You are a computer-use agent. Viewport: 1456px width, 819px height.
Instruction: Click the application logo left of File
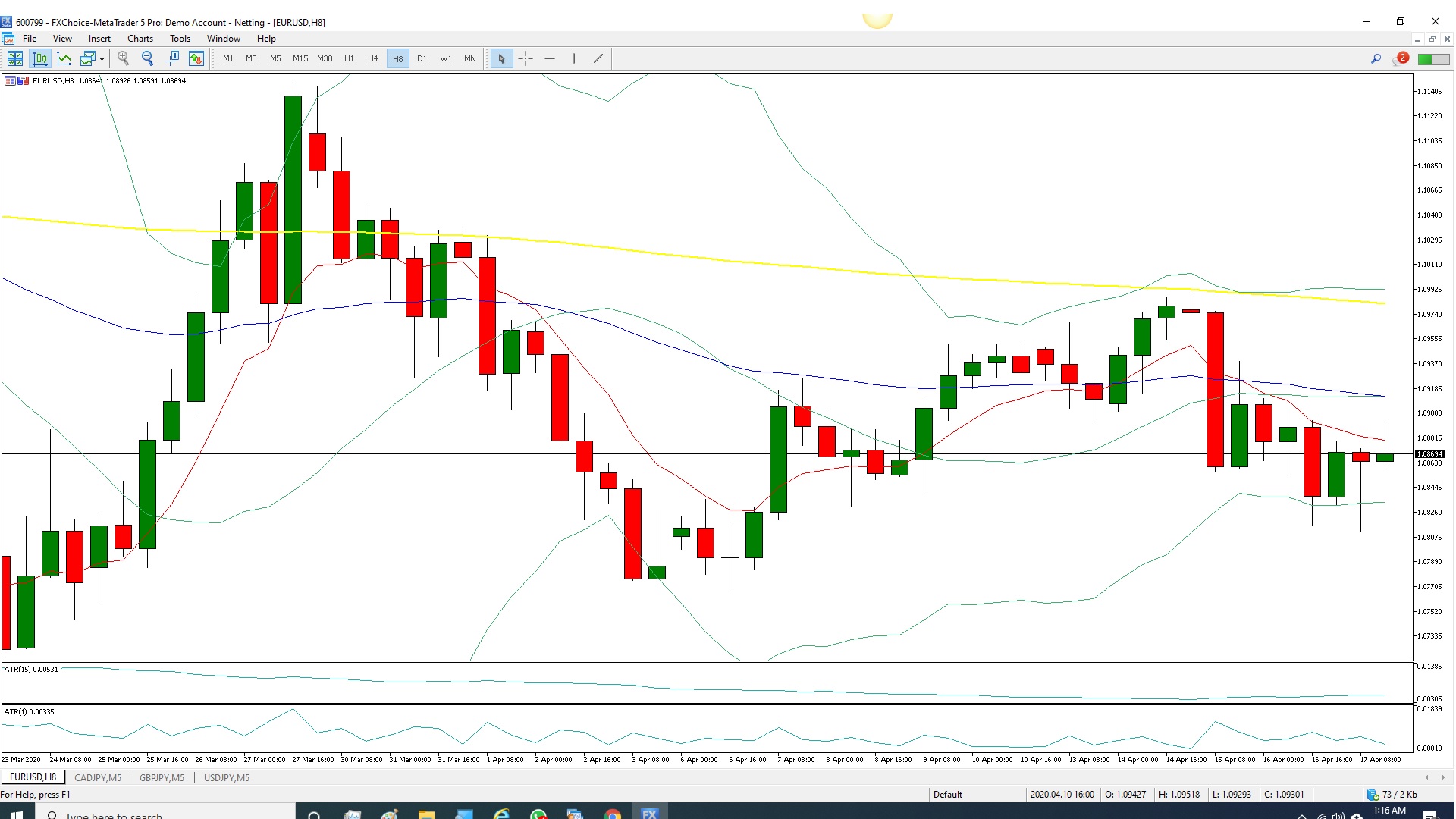tap(8, 39)
